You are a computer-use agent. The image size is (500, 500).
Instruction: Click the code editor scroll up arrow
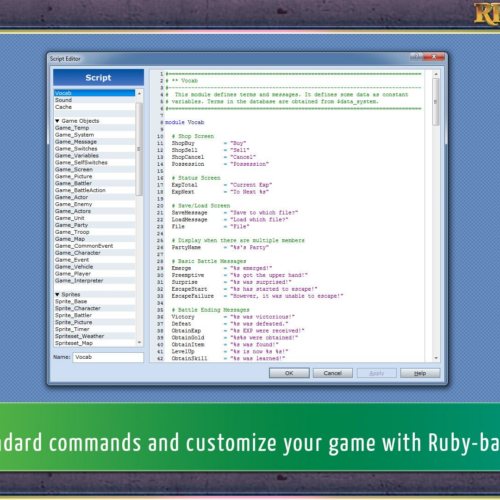436,74
